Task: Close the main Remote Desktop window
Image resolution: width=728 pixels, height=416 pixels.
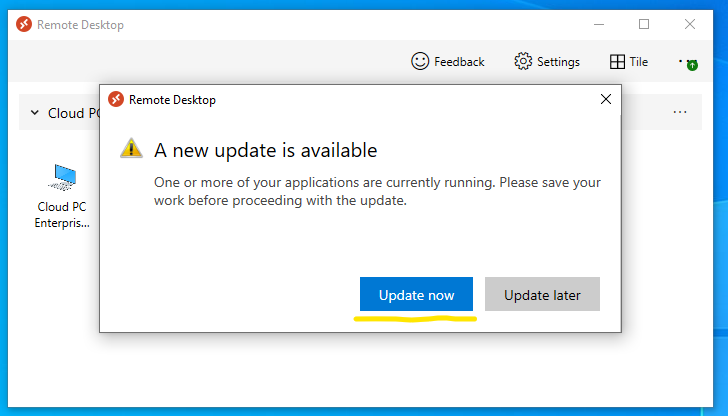Action: tap(690, 24)
